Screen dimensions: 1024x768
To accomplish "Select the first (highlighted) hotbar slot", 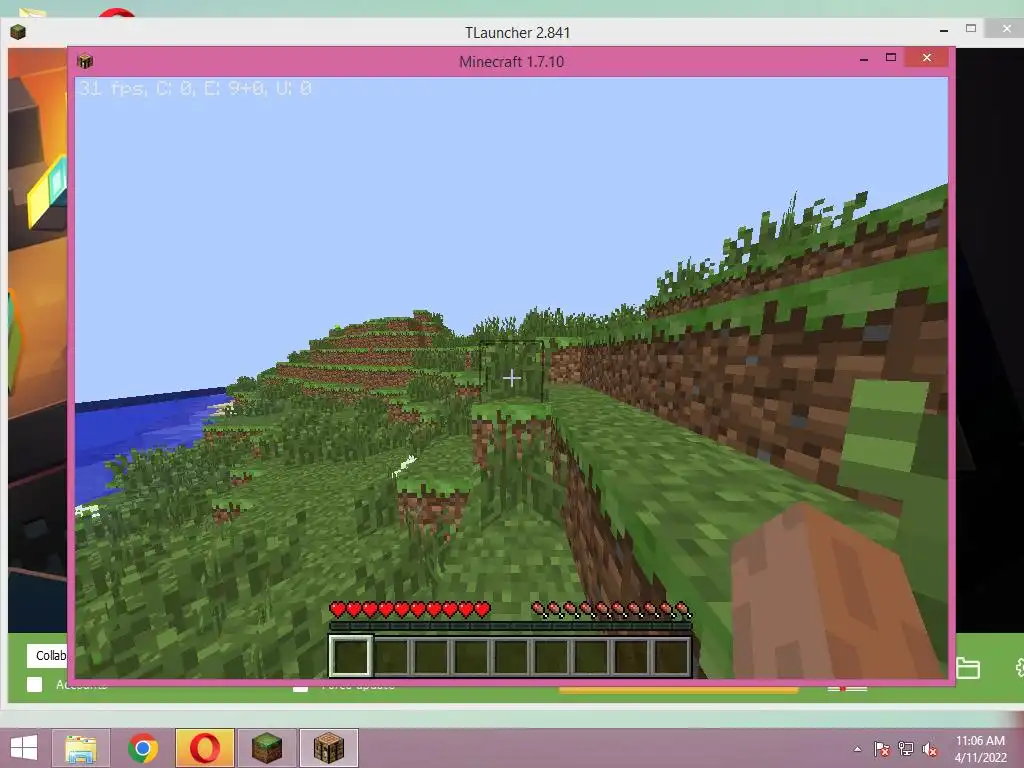I will (351, 656).
